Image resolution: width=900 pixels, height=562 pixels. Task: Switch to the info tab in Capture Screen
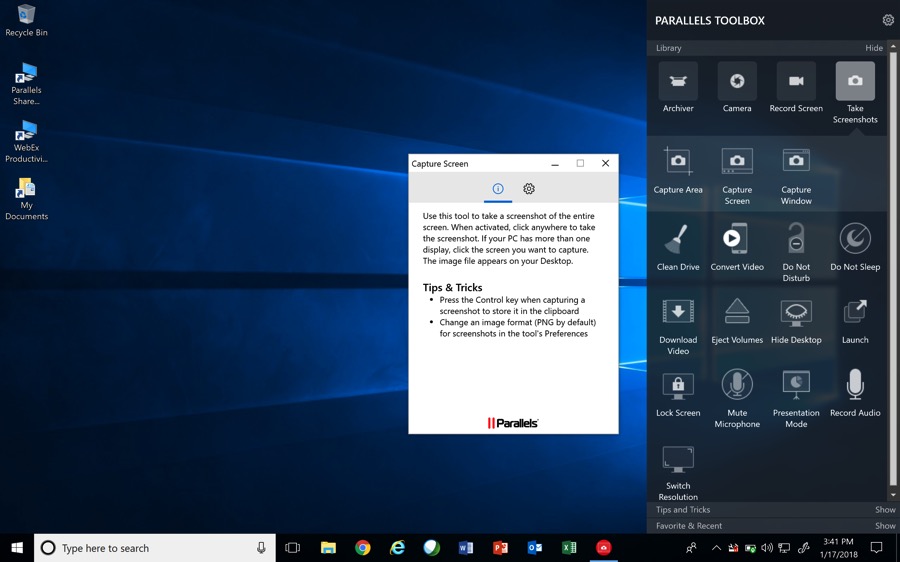[498, 188]
